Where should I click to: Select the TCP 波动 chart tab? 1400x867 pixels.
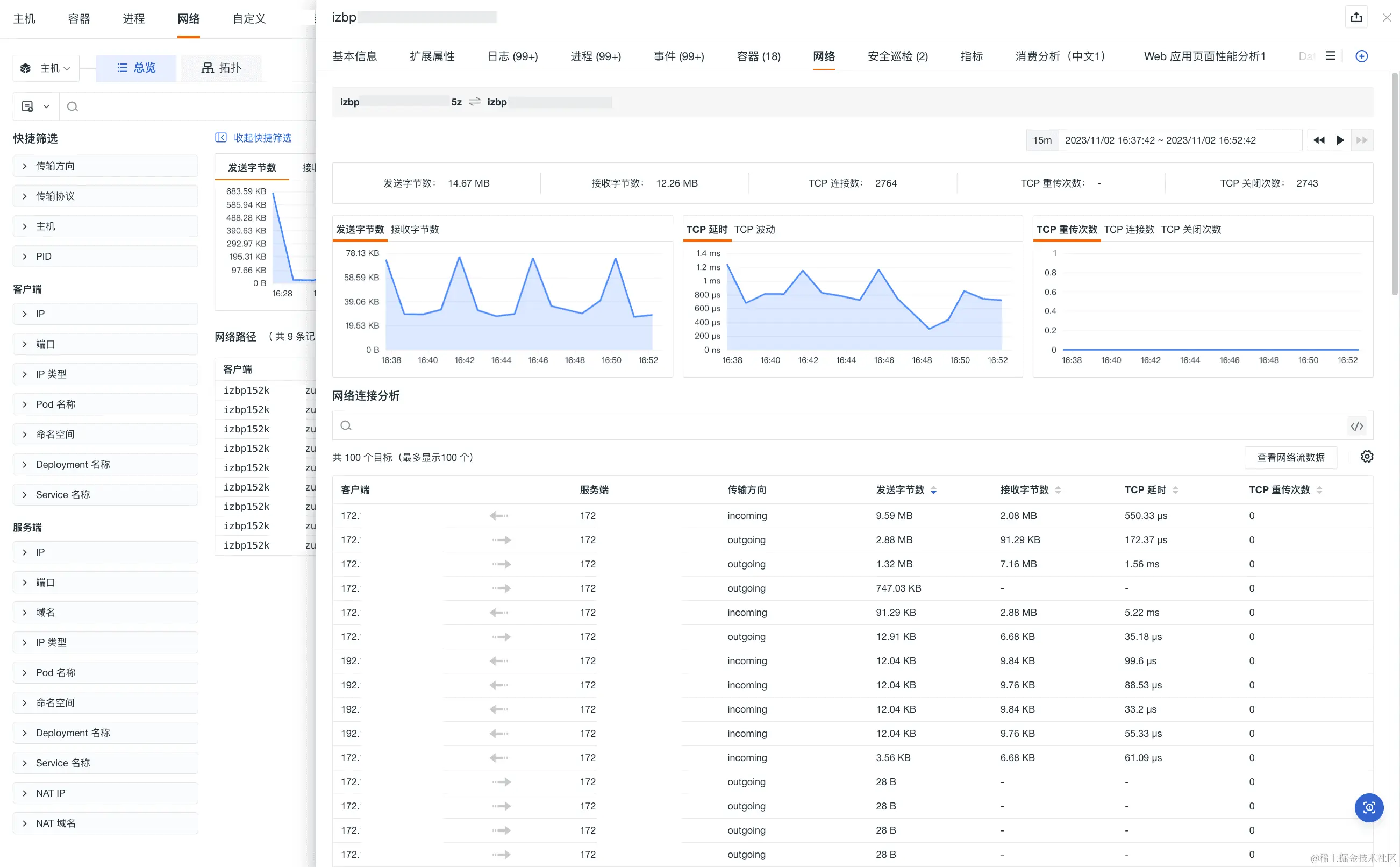click(754, 229)
